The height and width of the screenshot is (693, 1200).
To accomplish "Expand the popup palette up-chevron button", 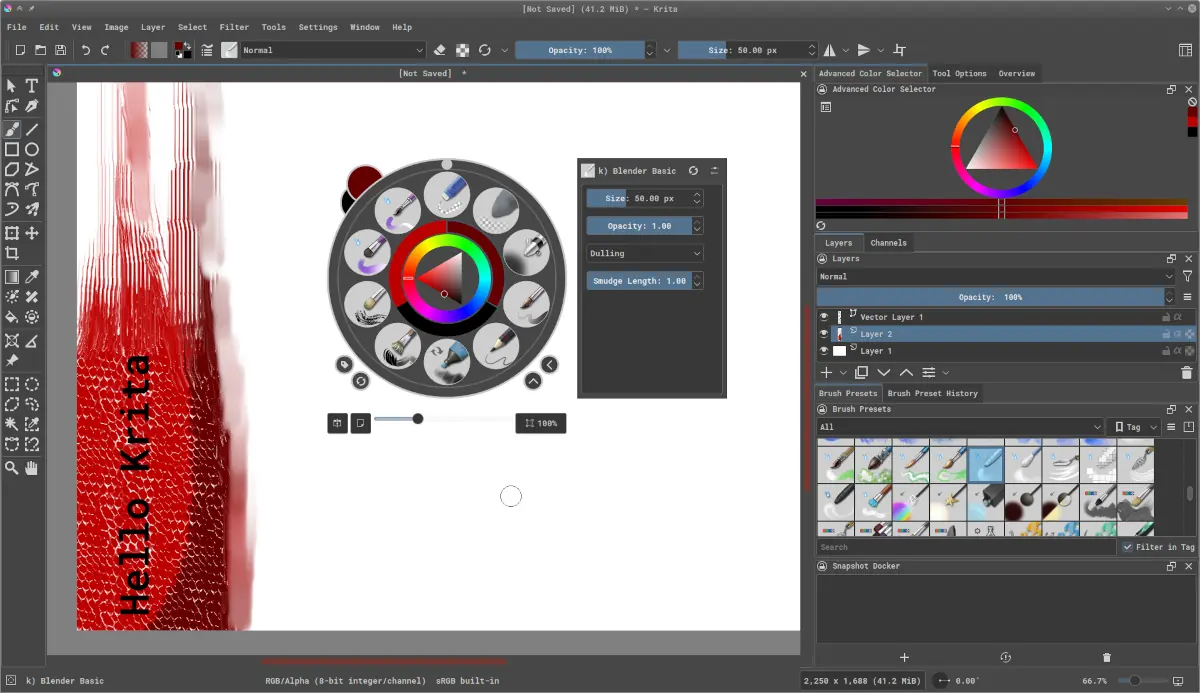I will (x=533, y=381).
